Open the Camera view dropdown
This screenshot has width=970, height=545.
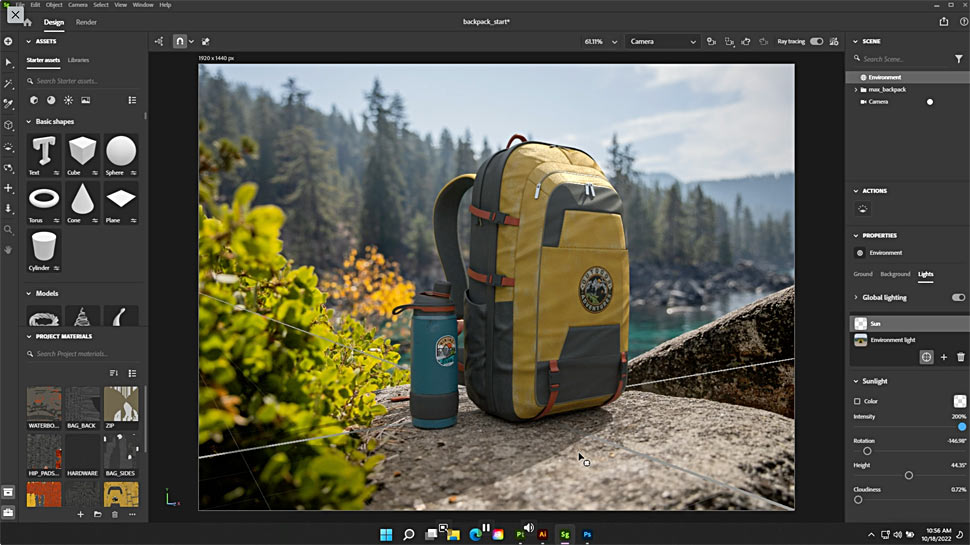(x=662, y=41)
